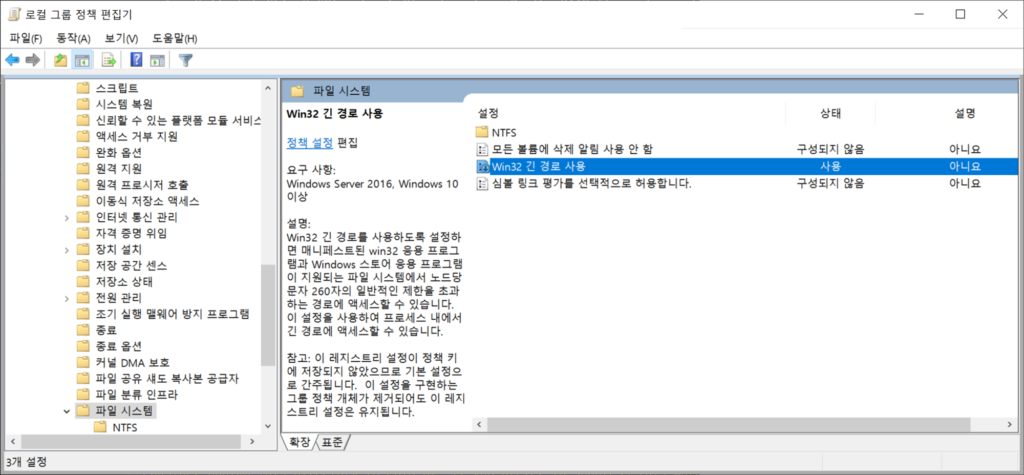Click the Export List toolbar icon

click(108, 60)
